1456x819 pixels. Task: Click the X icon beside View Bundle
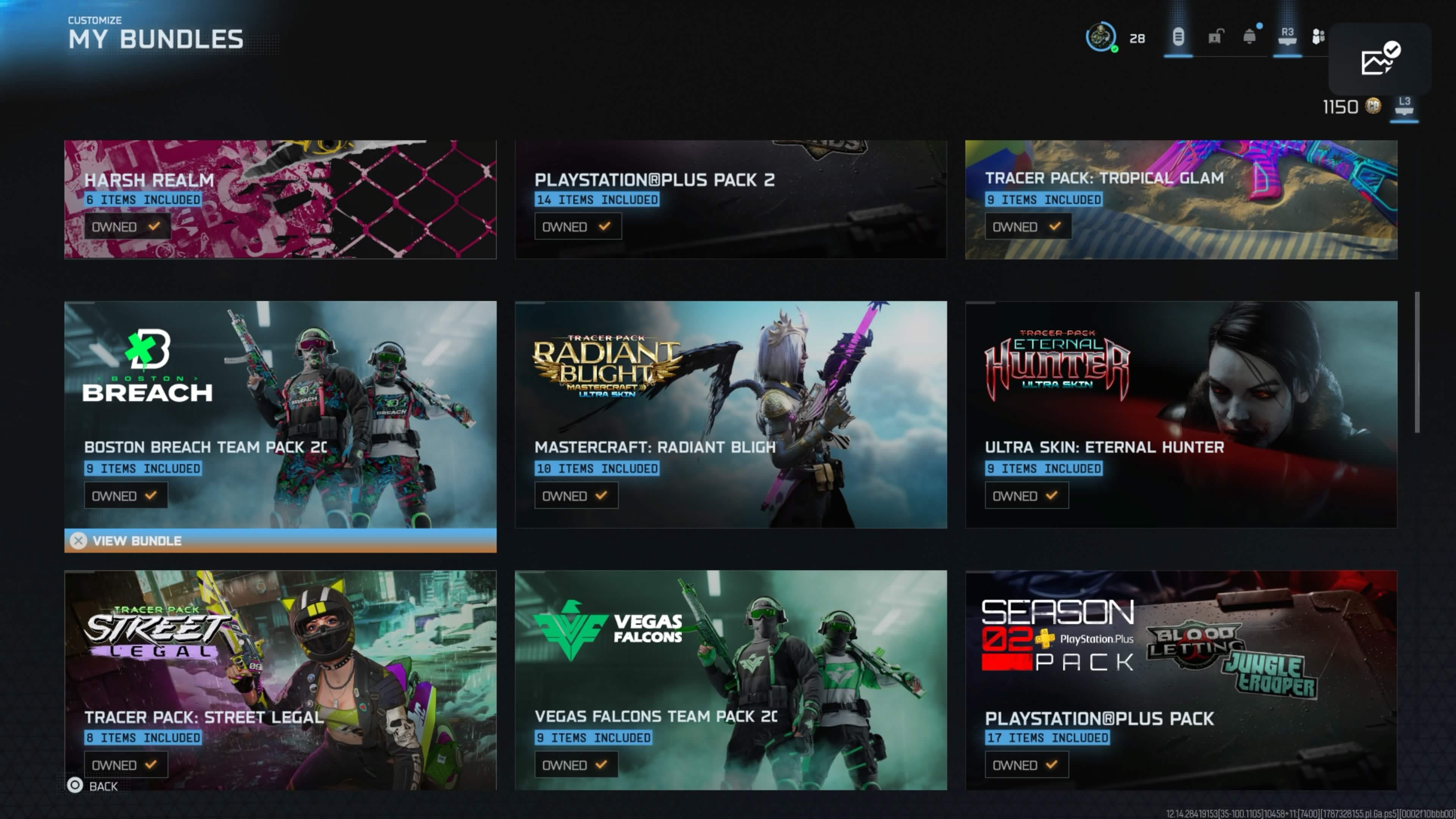78,541
